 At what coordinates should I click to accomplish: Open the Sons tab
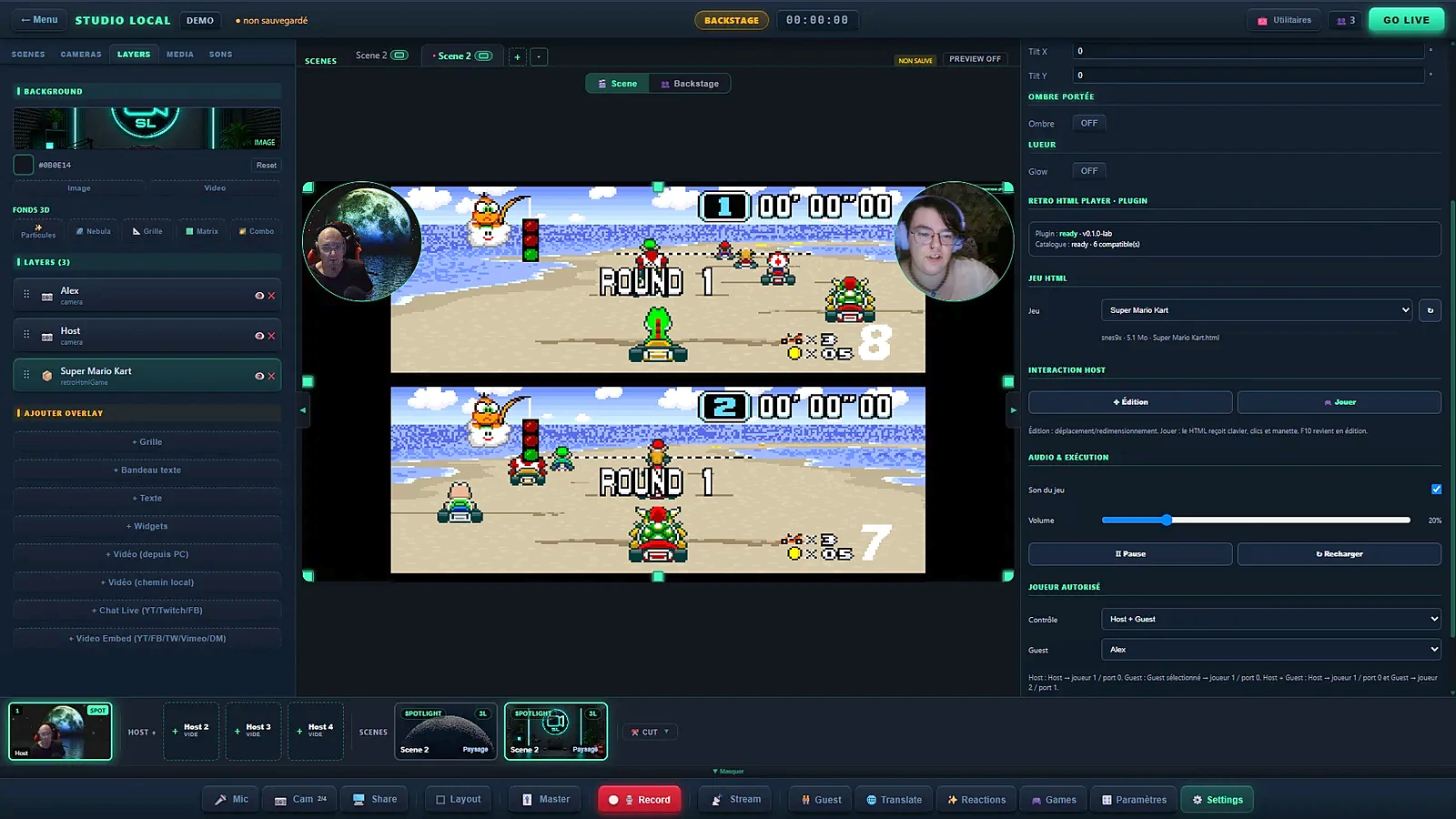pos(220,55)
